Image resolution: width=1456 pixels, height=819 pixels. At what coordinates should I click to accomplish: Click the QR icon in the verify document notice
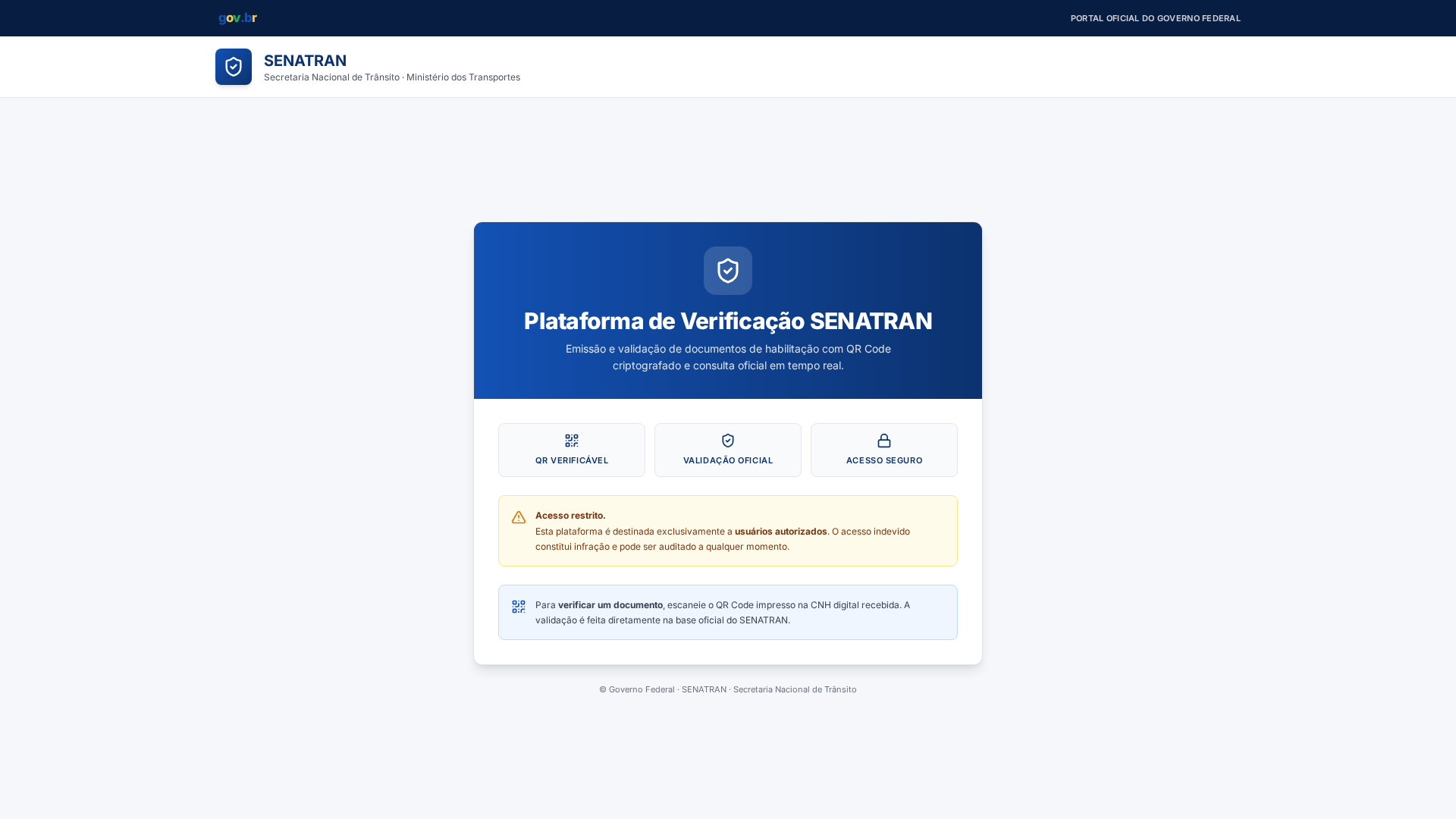click(x=519, y=607)
